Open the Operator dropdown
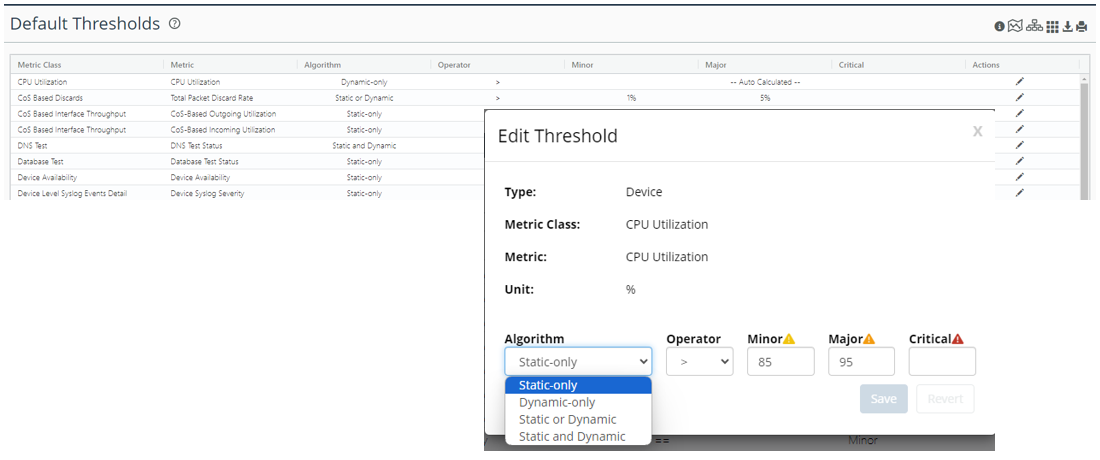 point(699,362)
